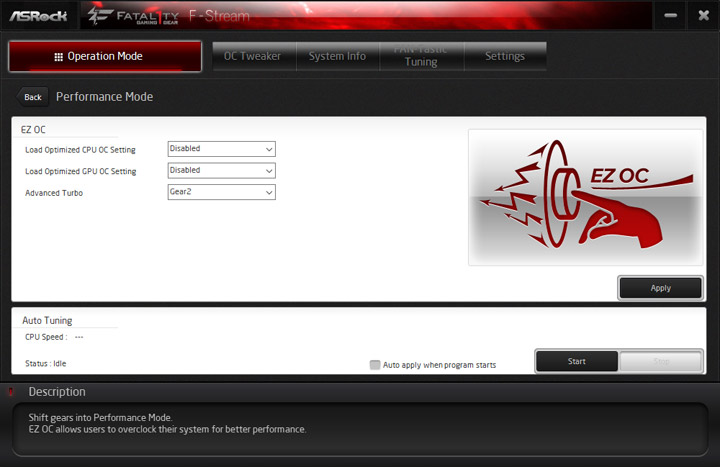720x467 pixels.
Task: Click the Stop auto tuning button
Action: [x=661, y=361]
